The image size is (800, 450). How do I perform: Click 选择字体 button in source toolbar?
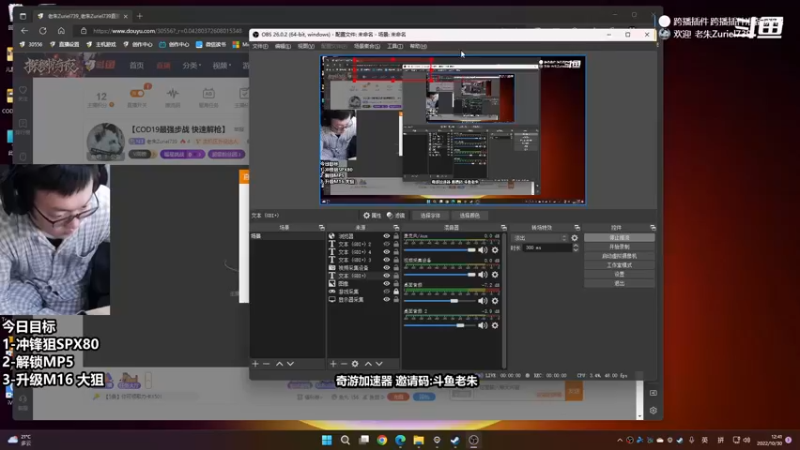[430, 215]
